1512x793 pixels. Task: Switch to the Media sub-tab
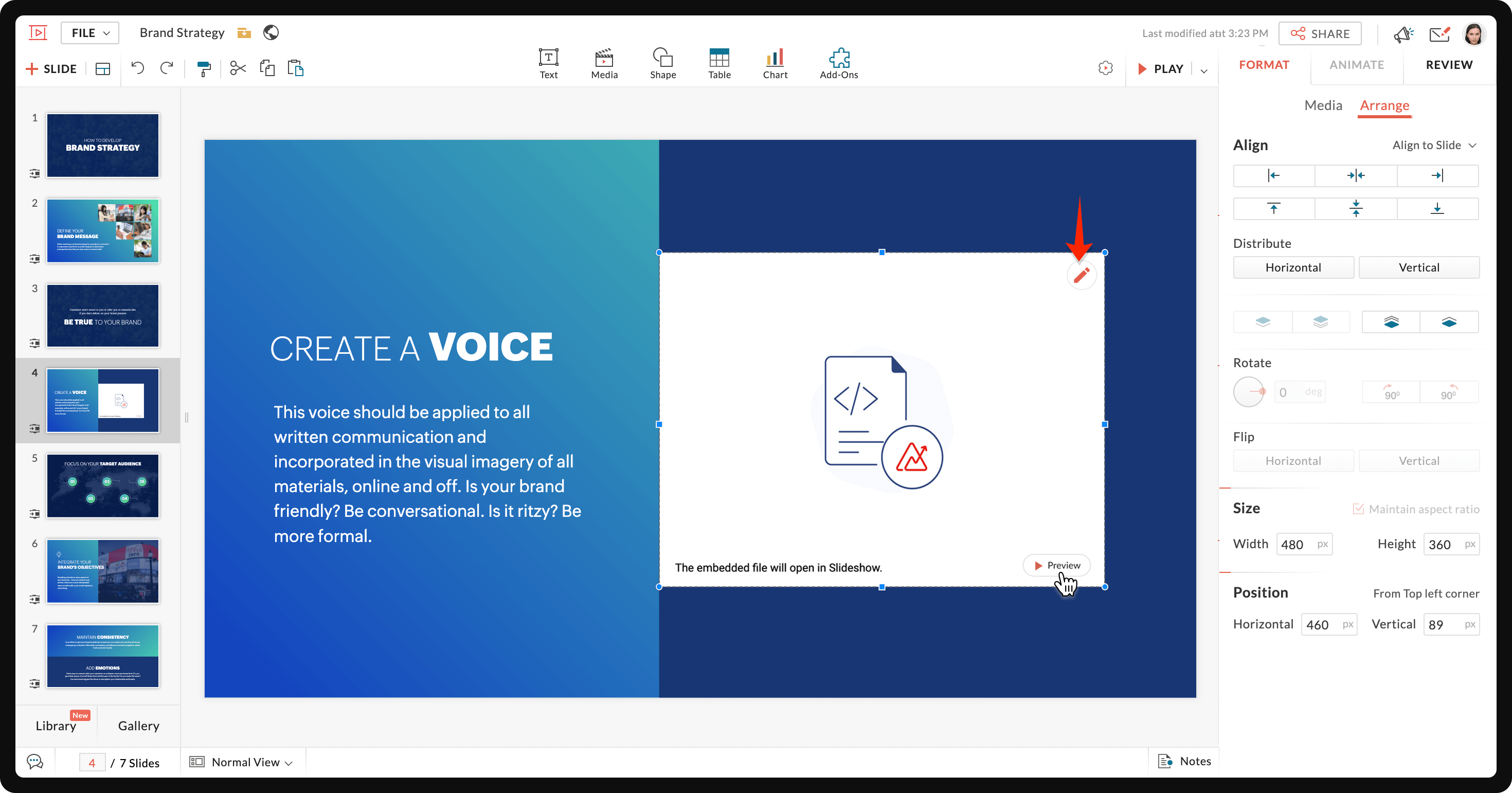pyautogui.click(x=1322, y=105)
